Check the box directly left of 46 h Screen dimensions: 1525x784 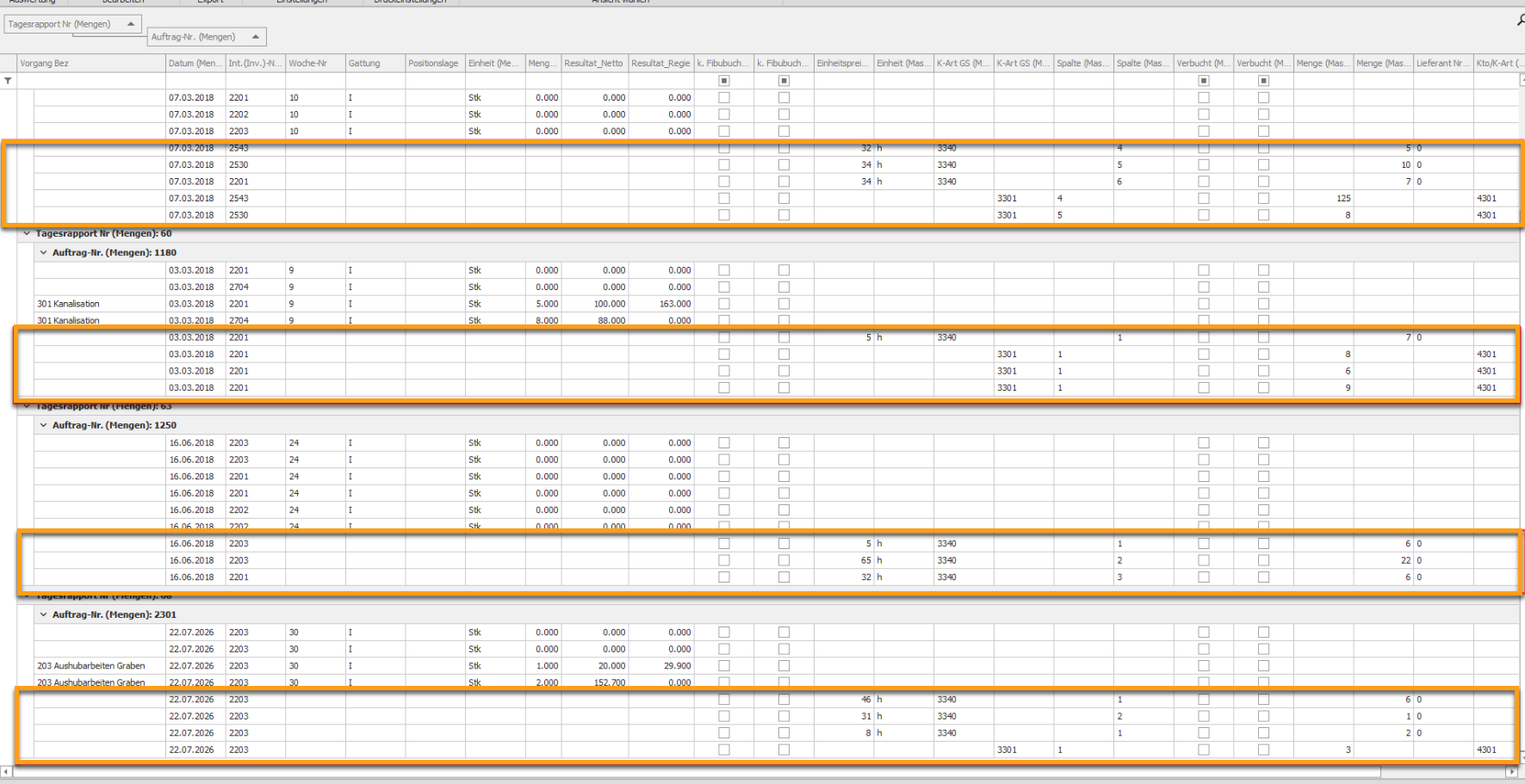pos(784,700)
